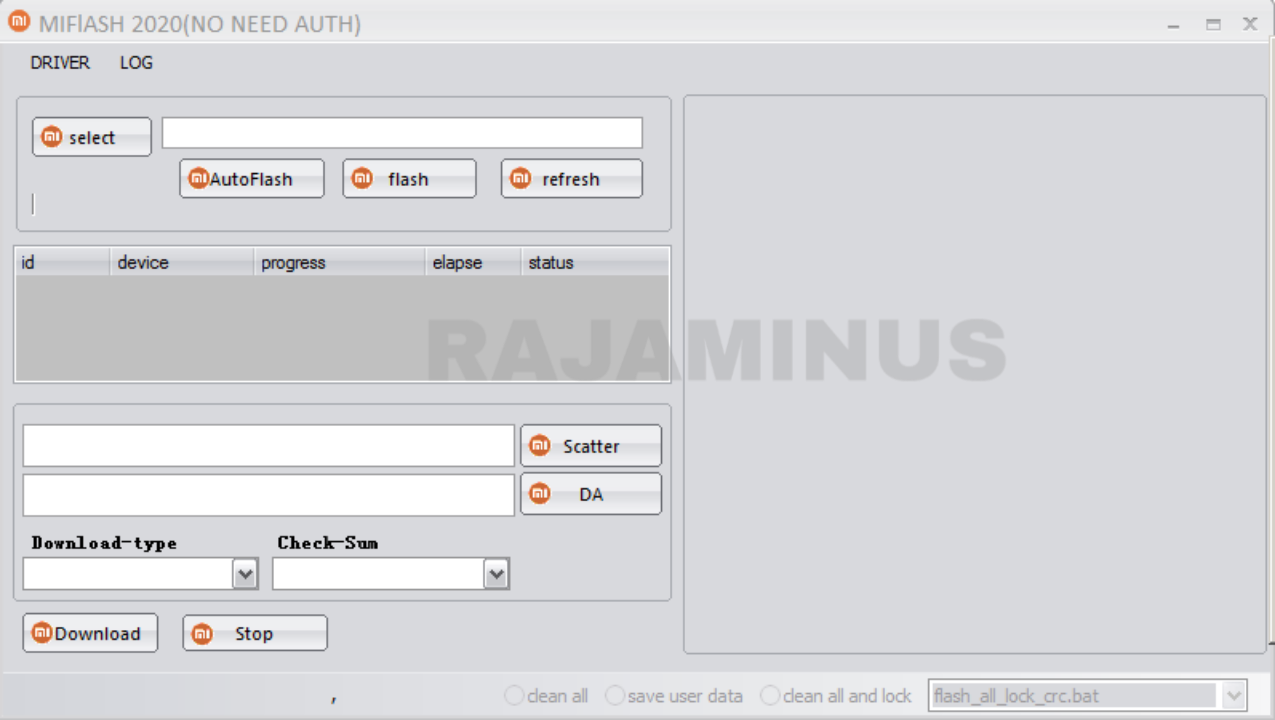The width and height of the screenshot is (1275, 720).
Task: Browse for a DA file
Action: click(591, 494)
